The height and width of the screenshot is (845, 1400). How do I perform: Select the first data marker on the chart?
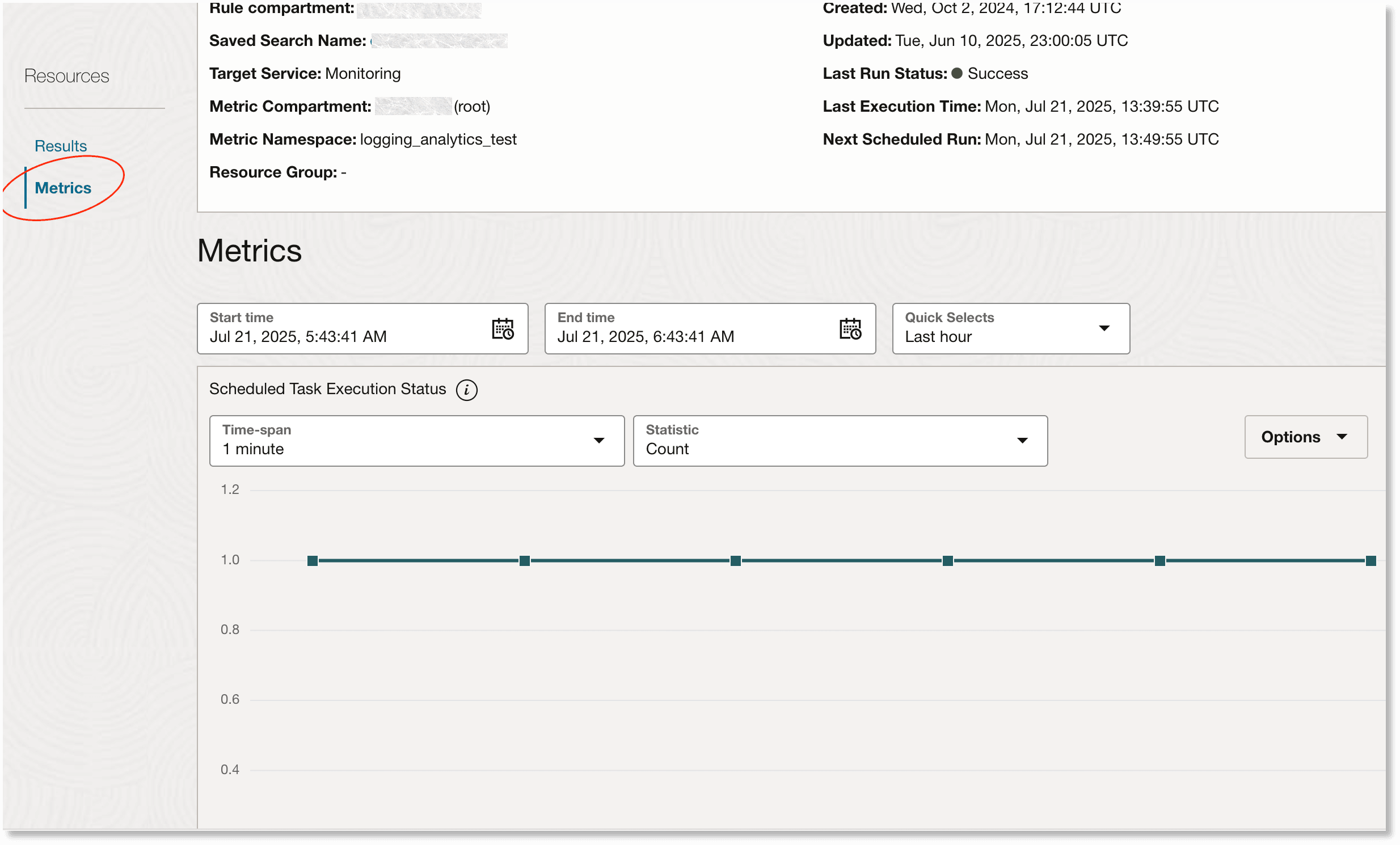313,560
